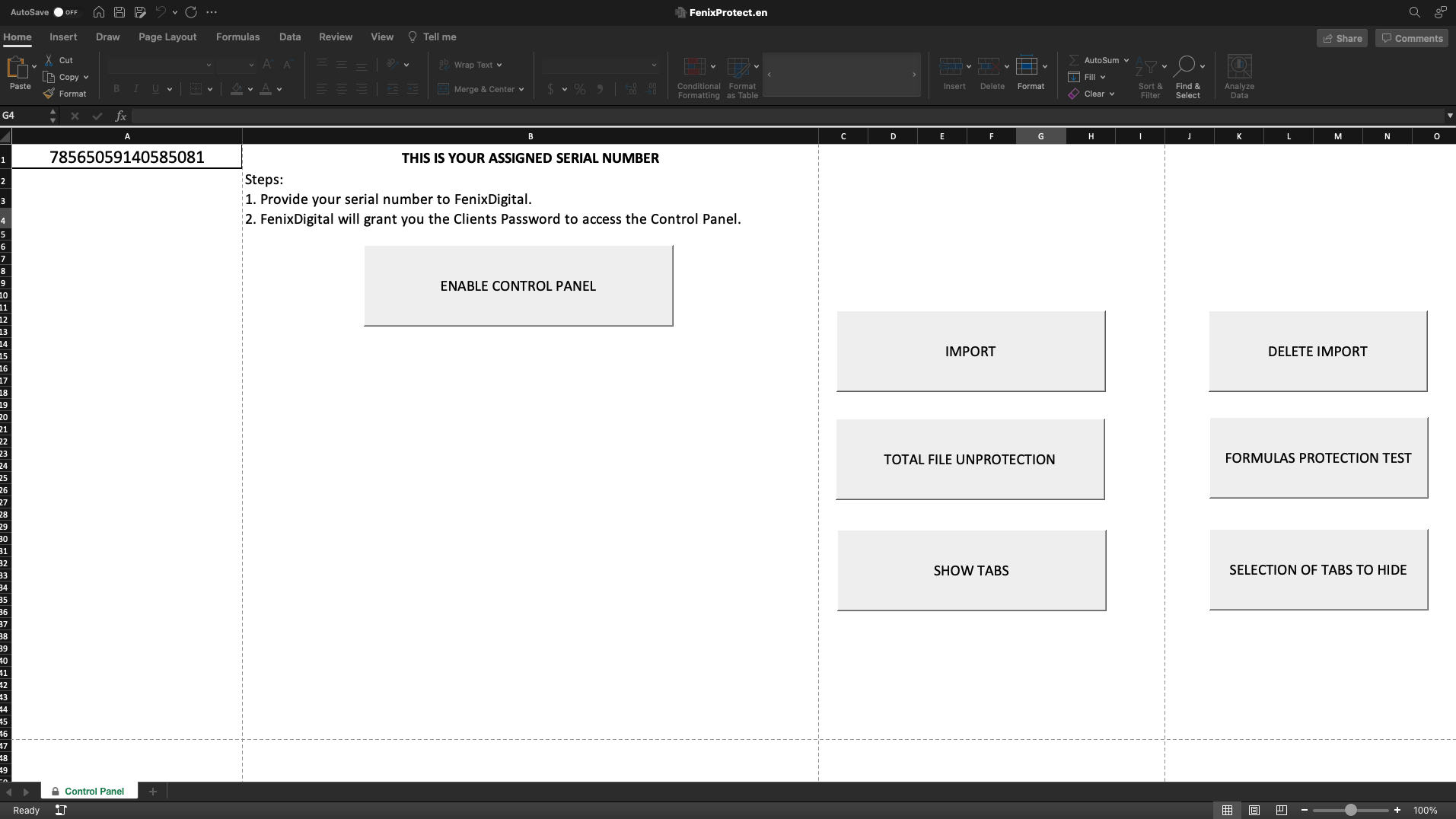Open the more commands ellipsis menu
Viewport: 1456px width, 819px height.
pos(212,12)
